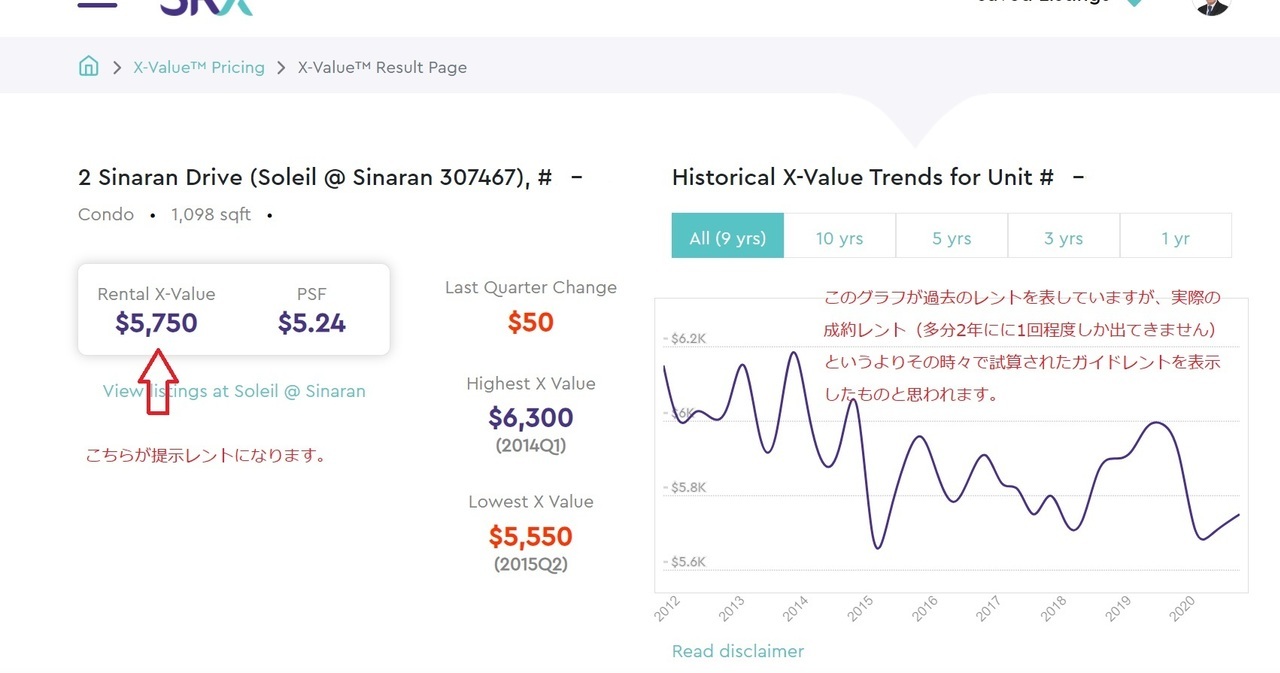This screenshot has width=1280, height=673.
Task: Click the $5.6K axis label on chart
Action: point(684,562)
